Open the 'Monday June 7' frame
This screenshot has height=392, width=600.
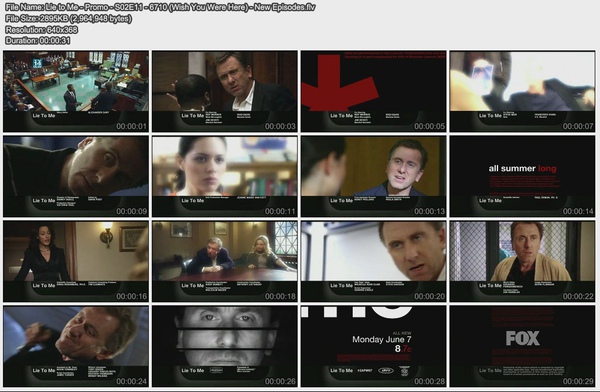click(x=373, y=346)
